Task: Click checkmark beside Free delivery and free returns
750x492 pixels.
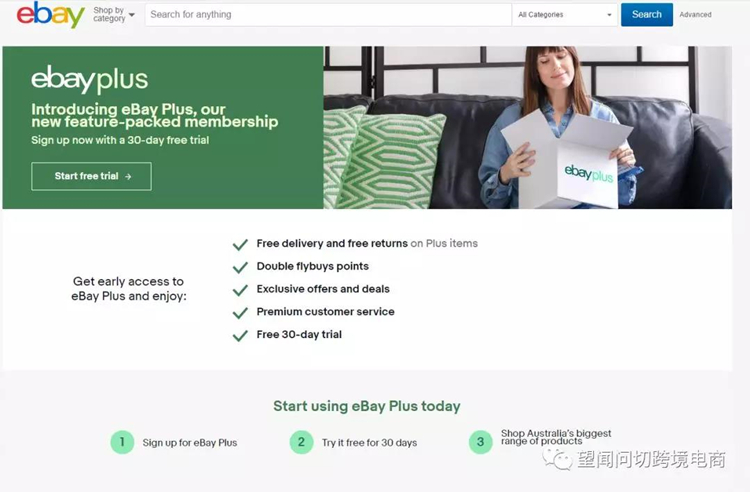Action: pyautogui.click(x=240, y=244)
